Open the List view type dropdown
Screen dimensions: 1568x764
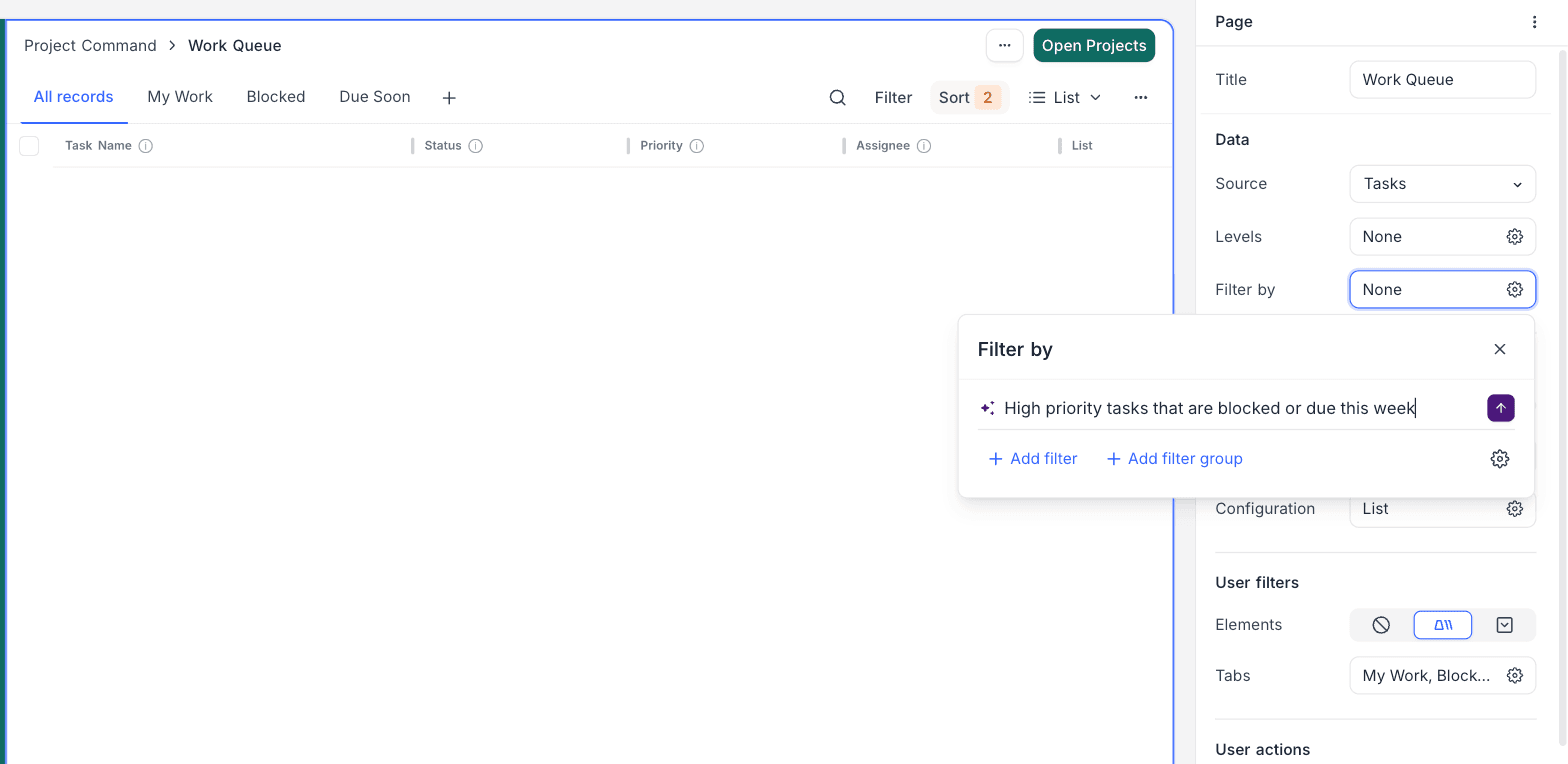[x=1065, y=97]
